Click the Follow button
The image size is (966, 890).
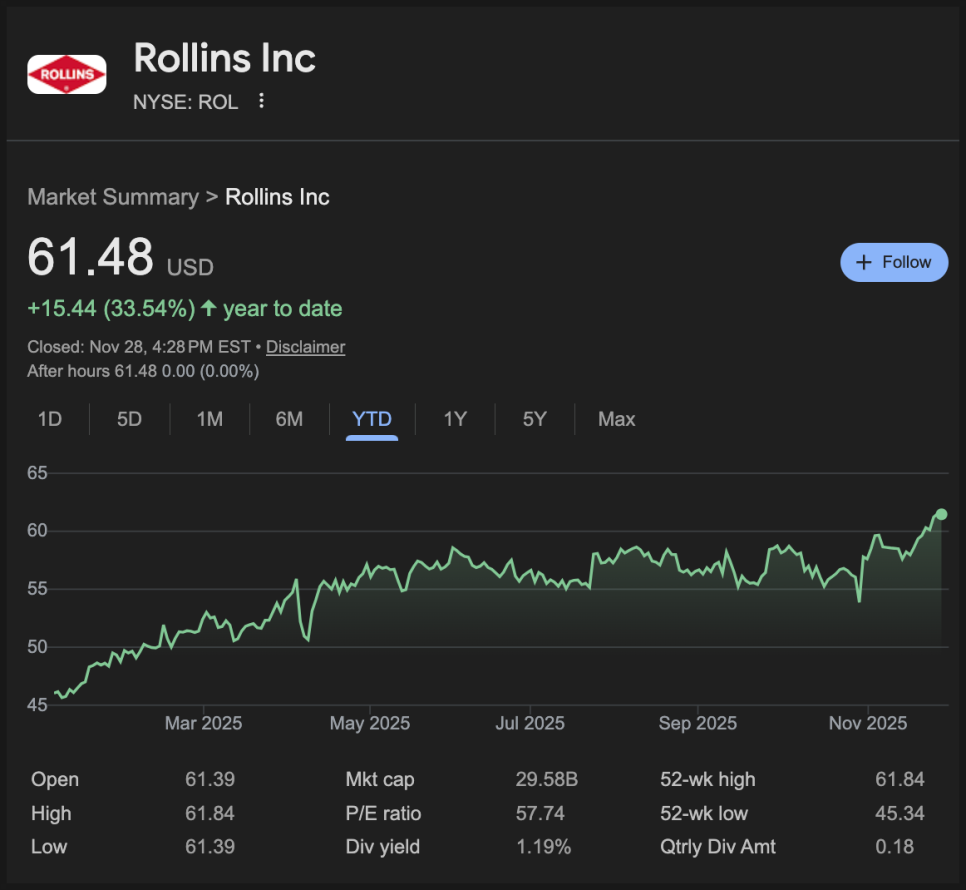(894, 262)
